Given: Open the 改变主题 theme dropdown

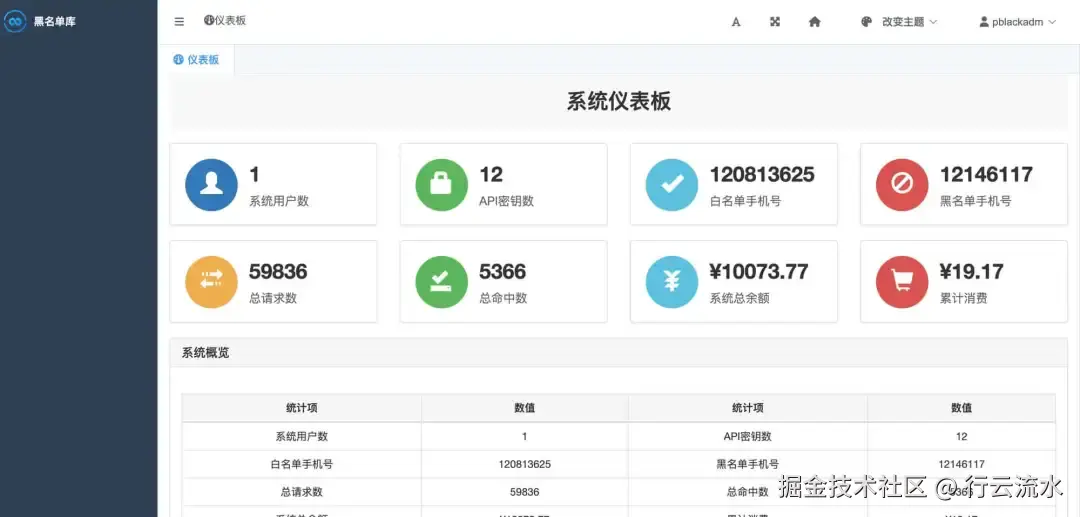Looking at the screenshot, I should pyautogui.click(x=899, y=21).
